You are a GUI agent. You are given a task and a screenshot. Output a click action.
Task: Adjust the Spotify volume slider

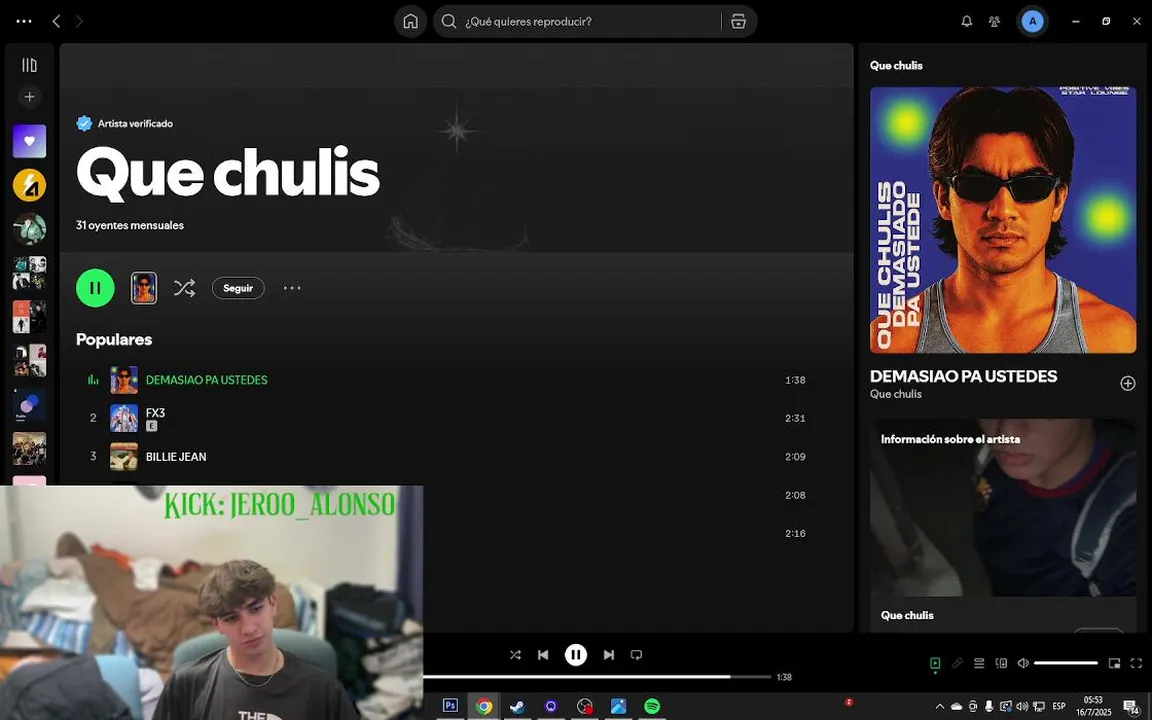coord(1066,663)
